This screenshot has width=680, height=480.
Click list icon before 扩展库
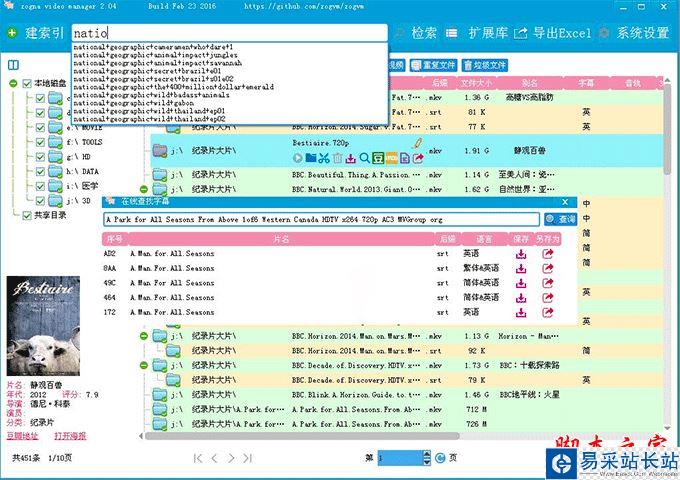click(451, 33)
